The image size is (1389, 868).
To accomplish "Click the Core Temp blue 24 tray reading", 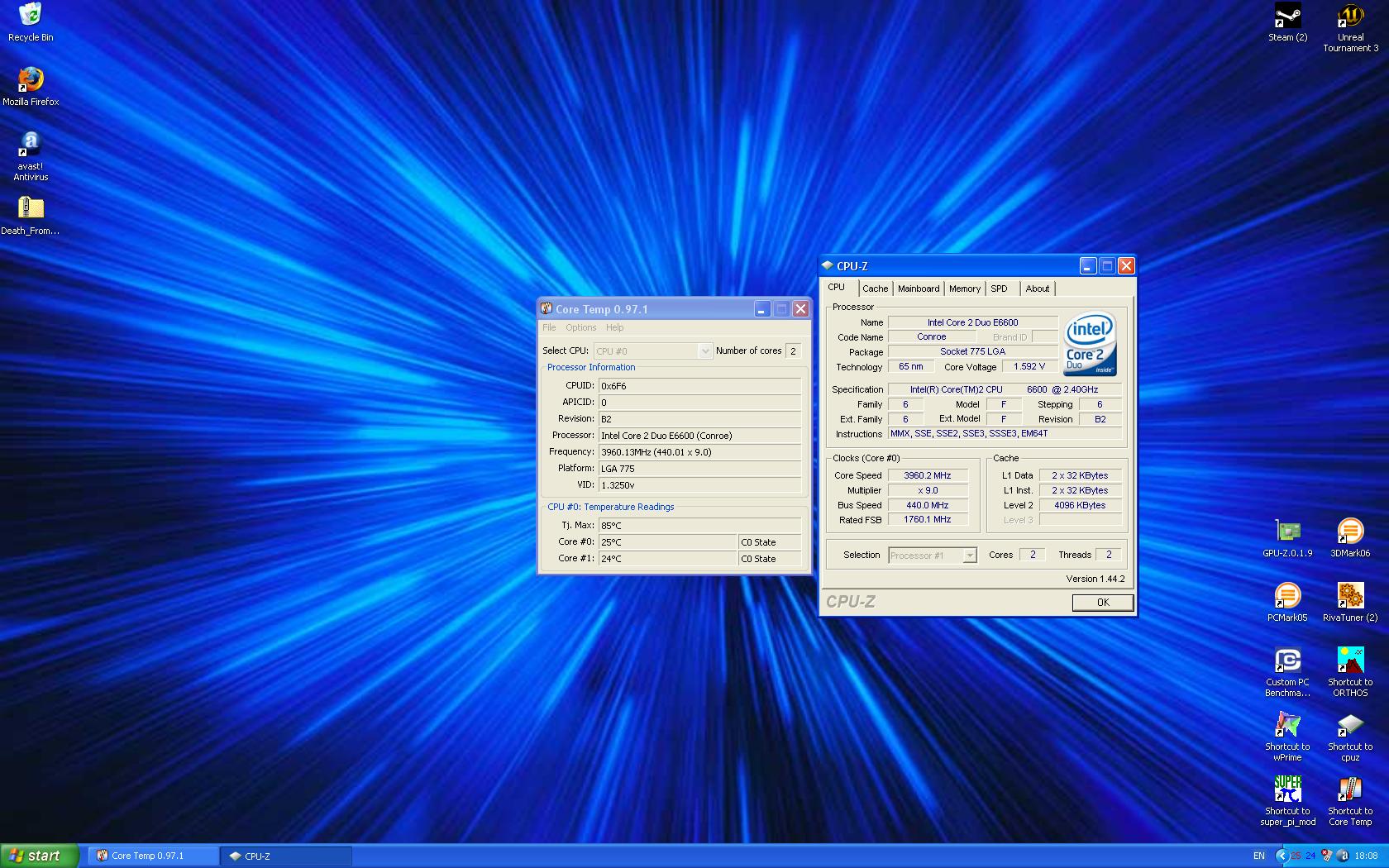I will click(x=1310, y=856).
